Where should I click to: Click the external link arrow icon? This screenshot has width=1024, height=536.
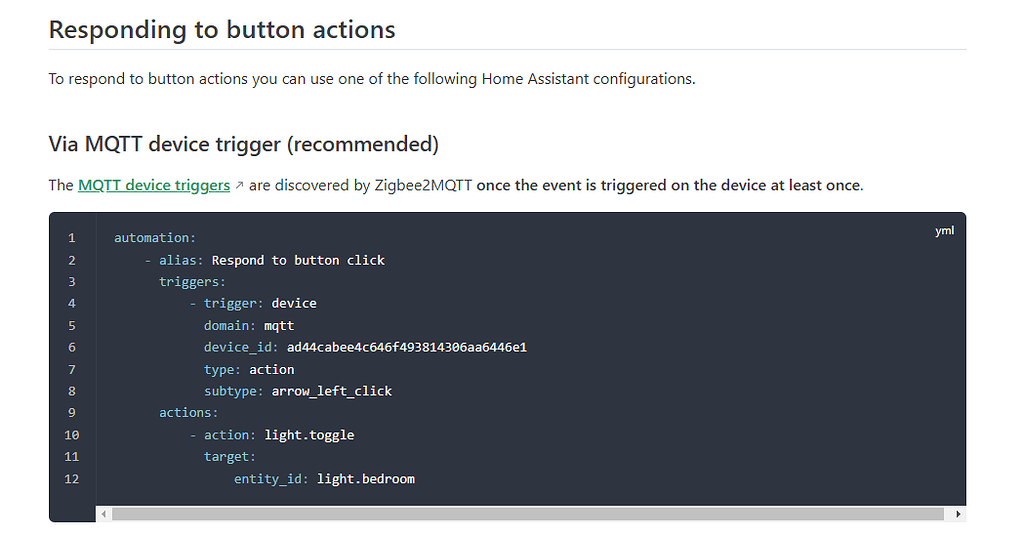click(x=239, y=186)
